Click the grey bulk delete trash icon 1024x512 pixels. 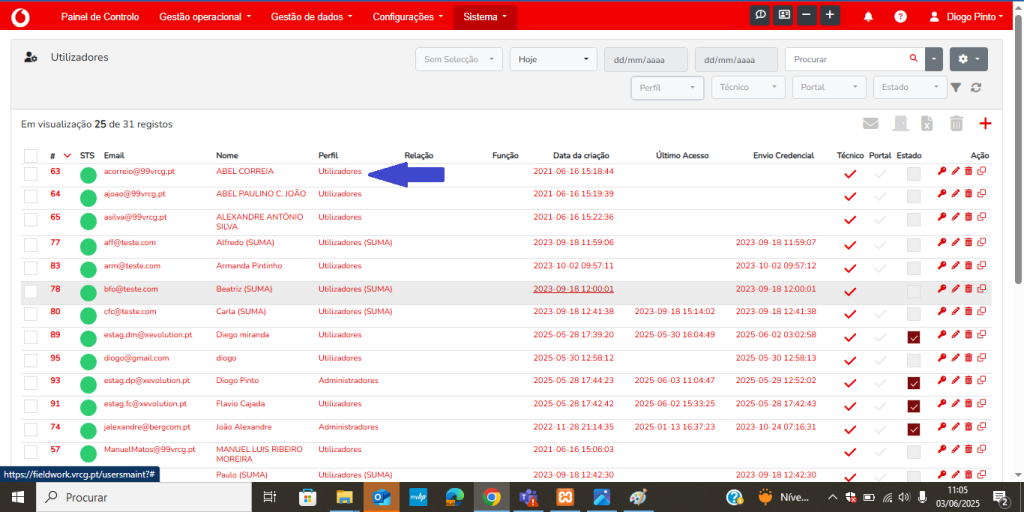point(956,123)
